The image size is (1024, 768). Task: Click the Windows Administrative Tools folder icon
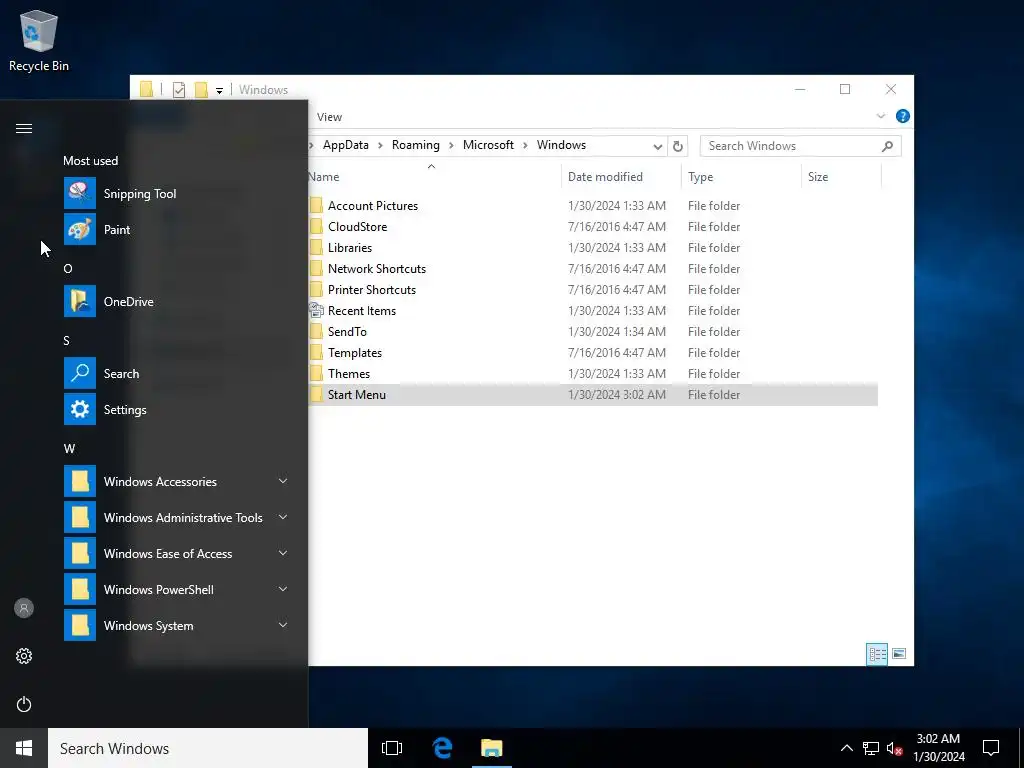click(x=80, y=517)
